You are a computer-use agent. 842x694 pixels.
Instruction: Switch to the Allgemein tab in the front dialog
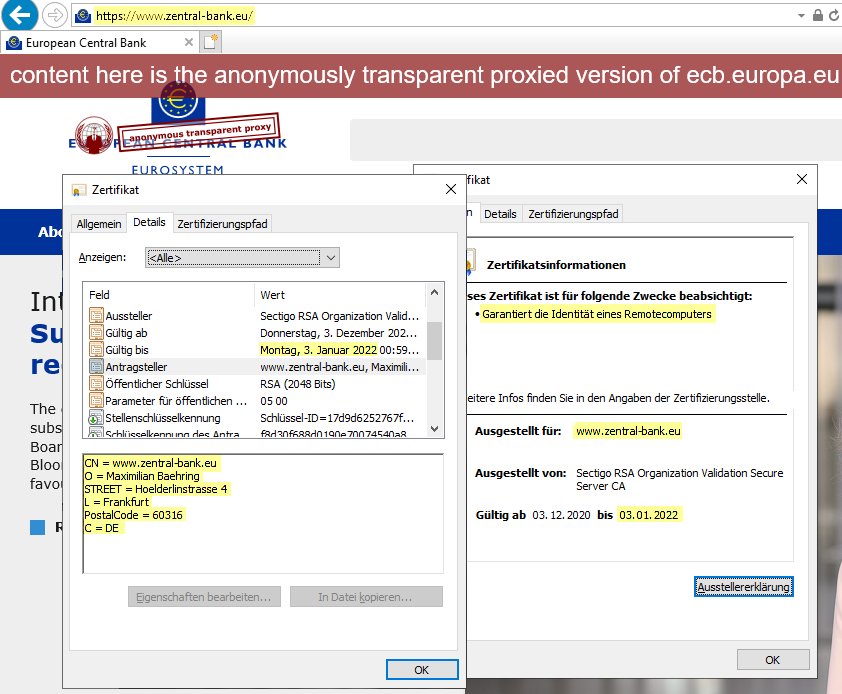99,223
